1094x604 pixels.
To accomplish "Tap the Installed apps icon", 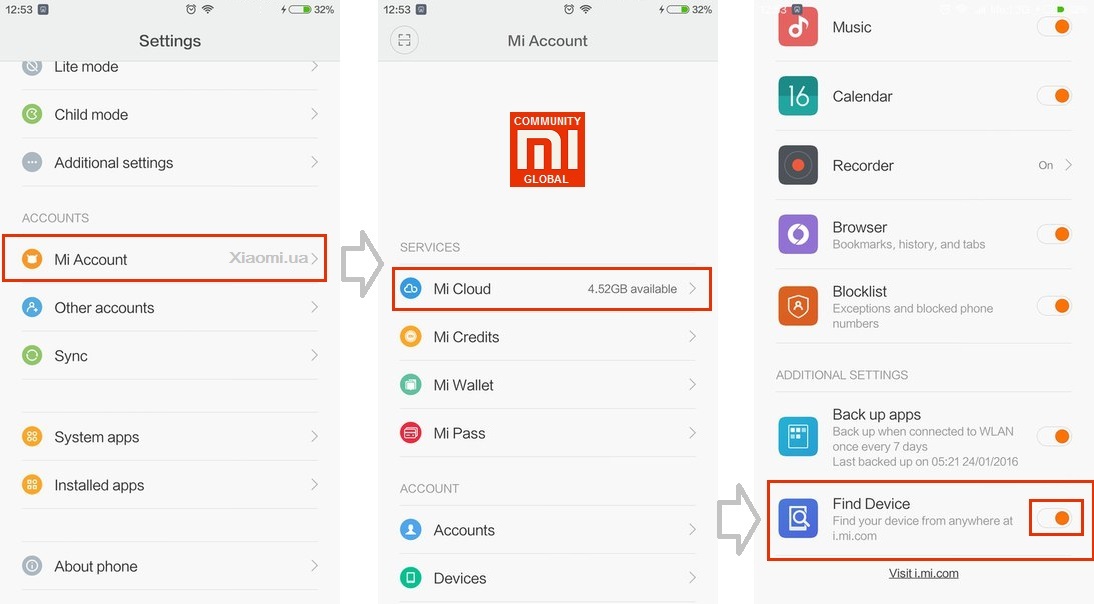I will pyautogui.click(x=32, y=485).
